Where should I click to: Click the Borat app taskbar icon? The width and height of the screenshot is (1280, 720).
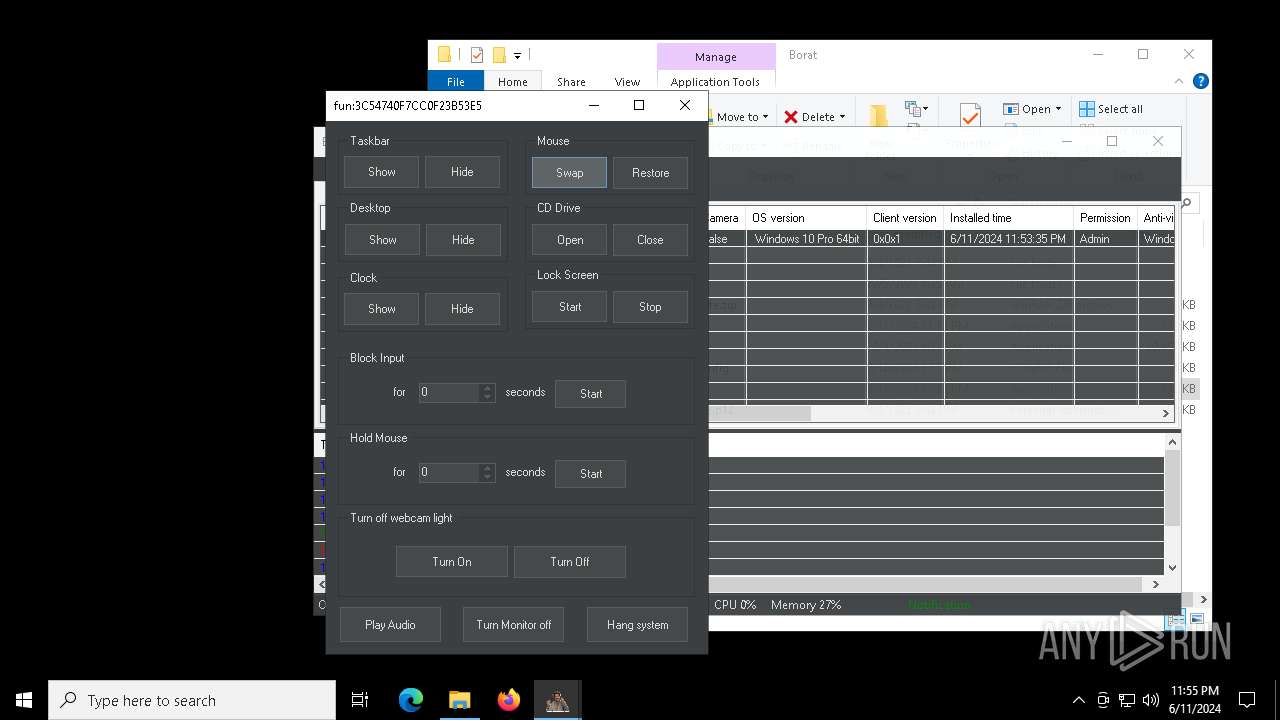pyautogui.click(x=557, y=700)
